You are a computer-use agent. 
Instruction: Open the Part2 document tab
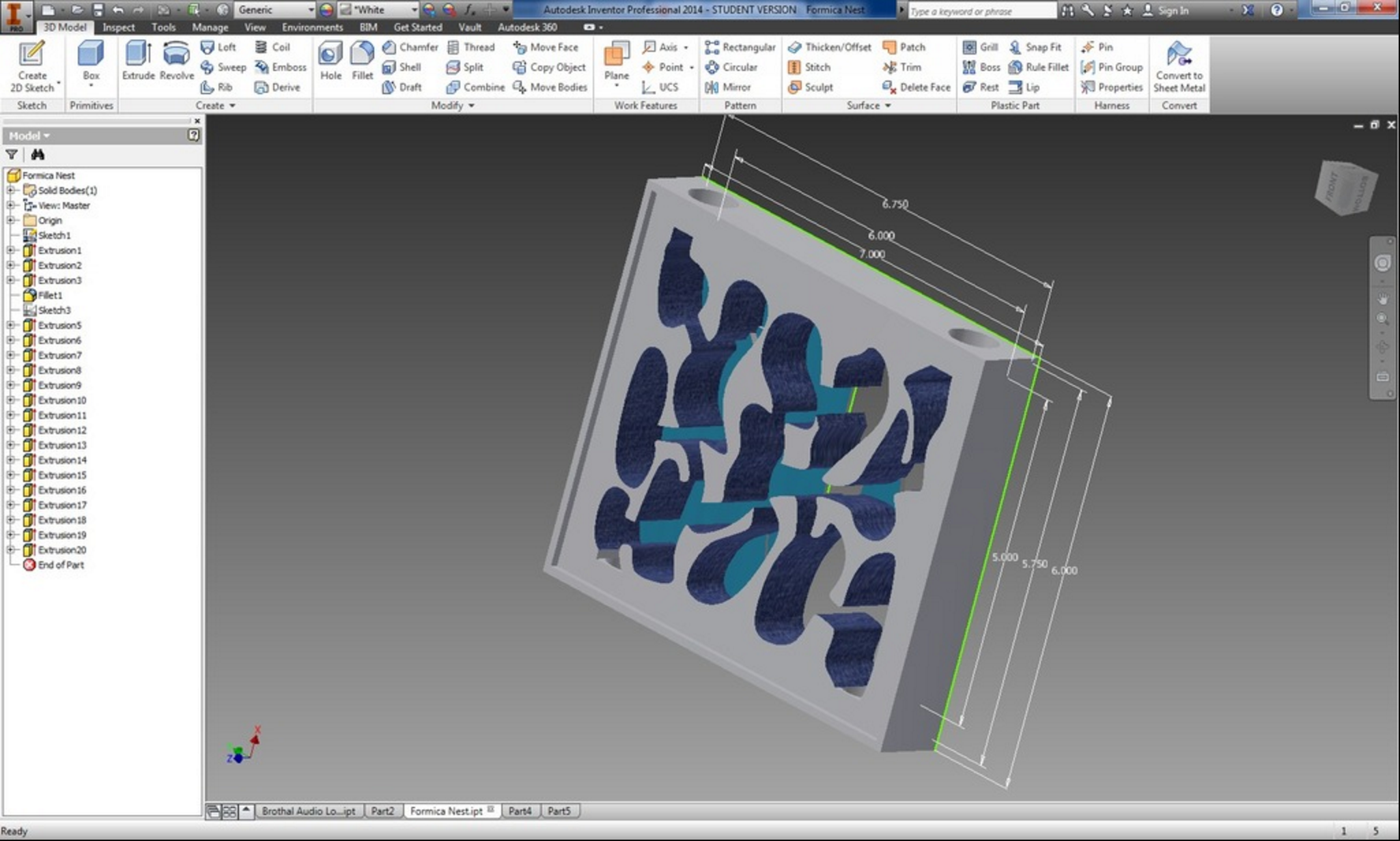pyautogui.click(x=382, y=811)
